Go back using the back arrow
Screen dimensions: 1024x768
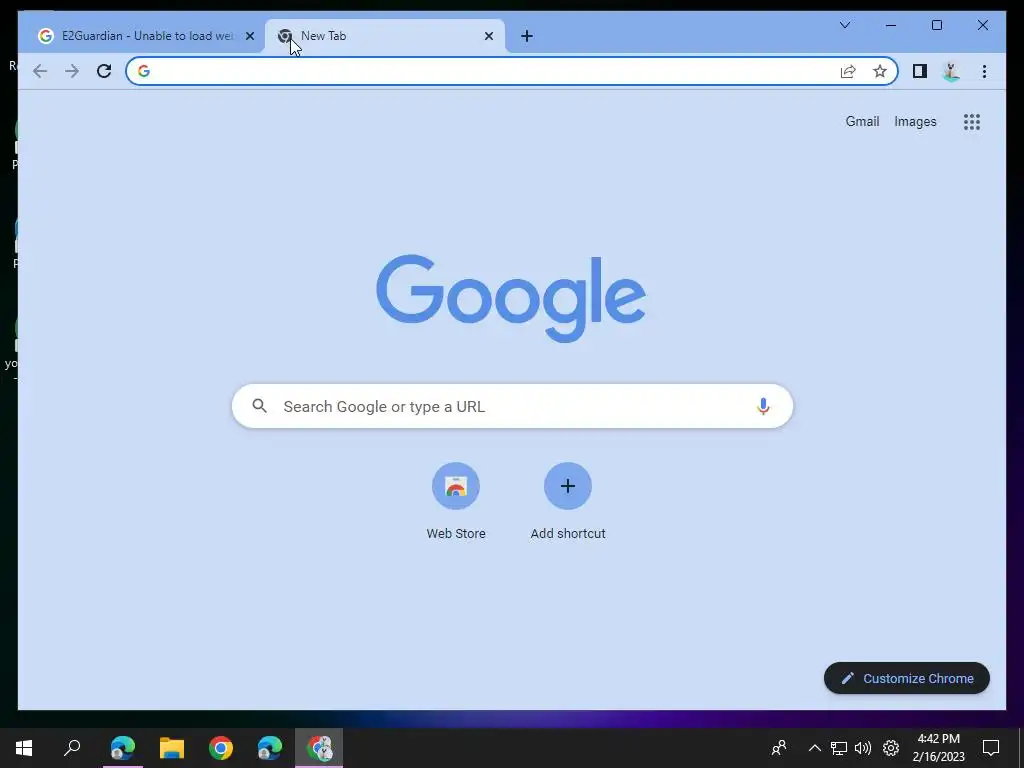point(40,71)
